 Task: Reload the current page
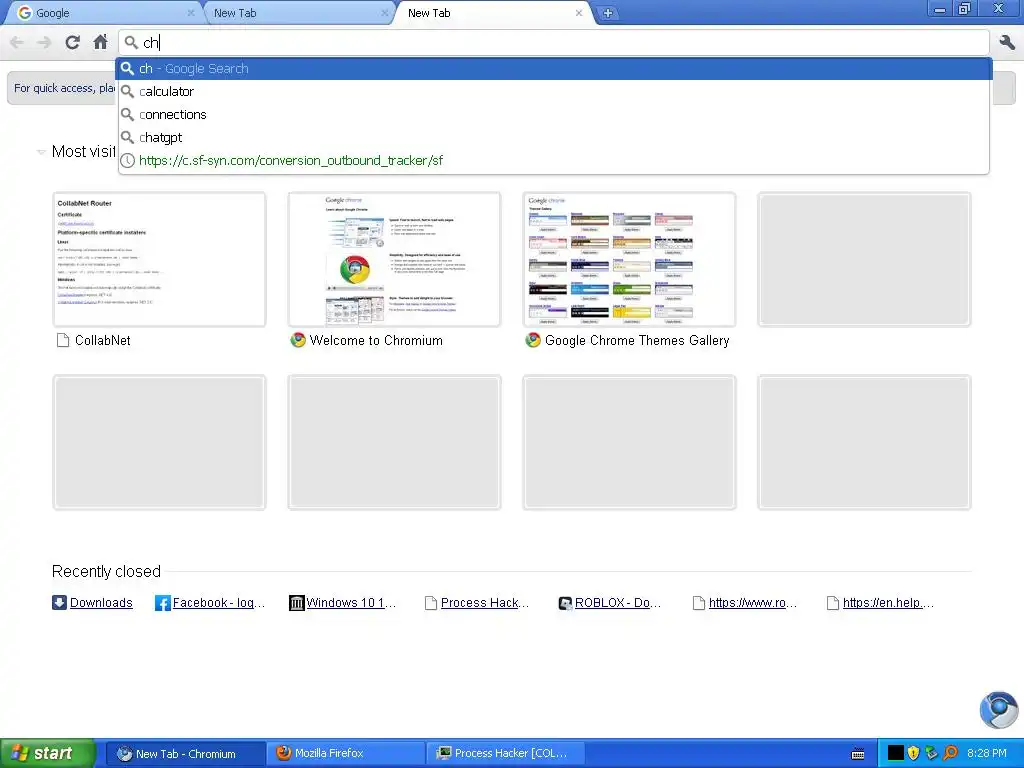72,42
